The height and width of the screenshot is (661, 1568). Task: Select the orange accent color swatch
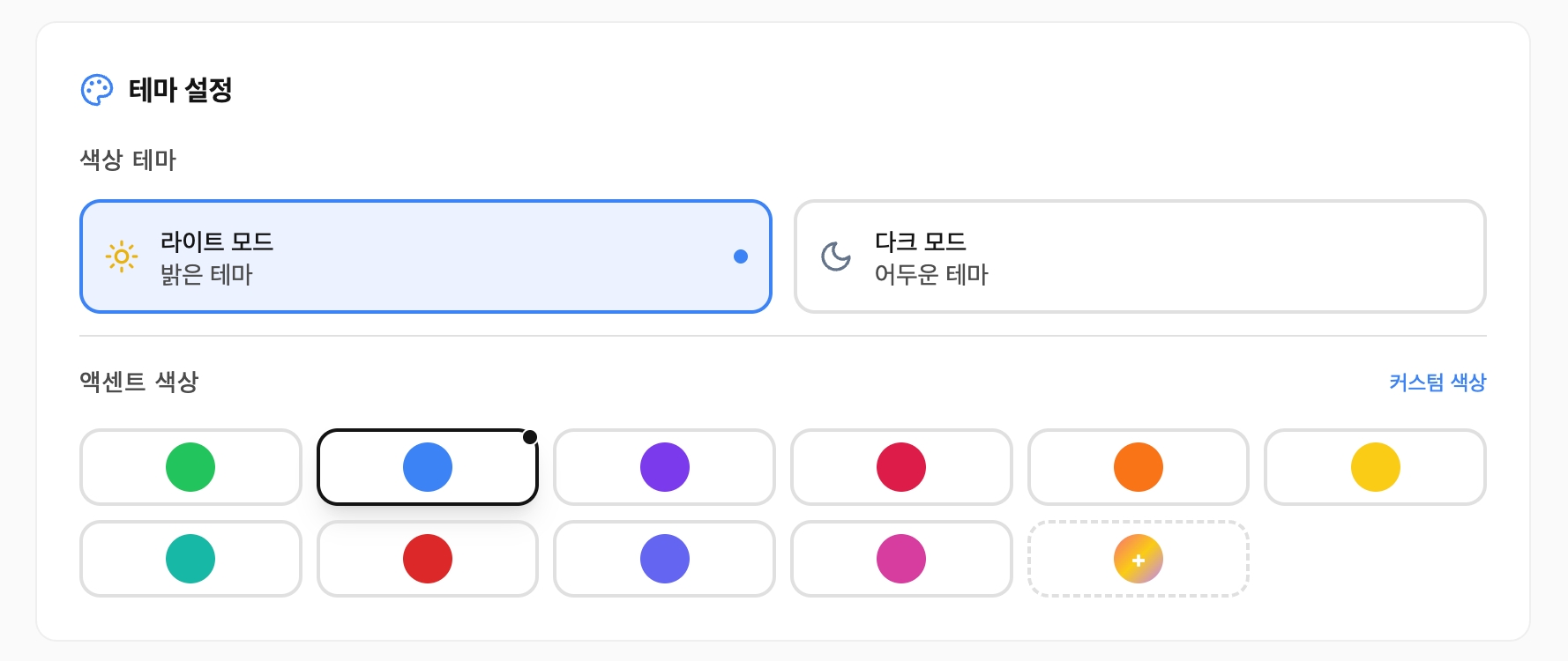[1139, 467]
